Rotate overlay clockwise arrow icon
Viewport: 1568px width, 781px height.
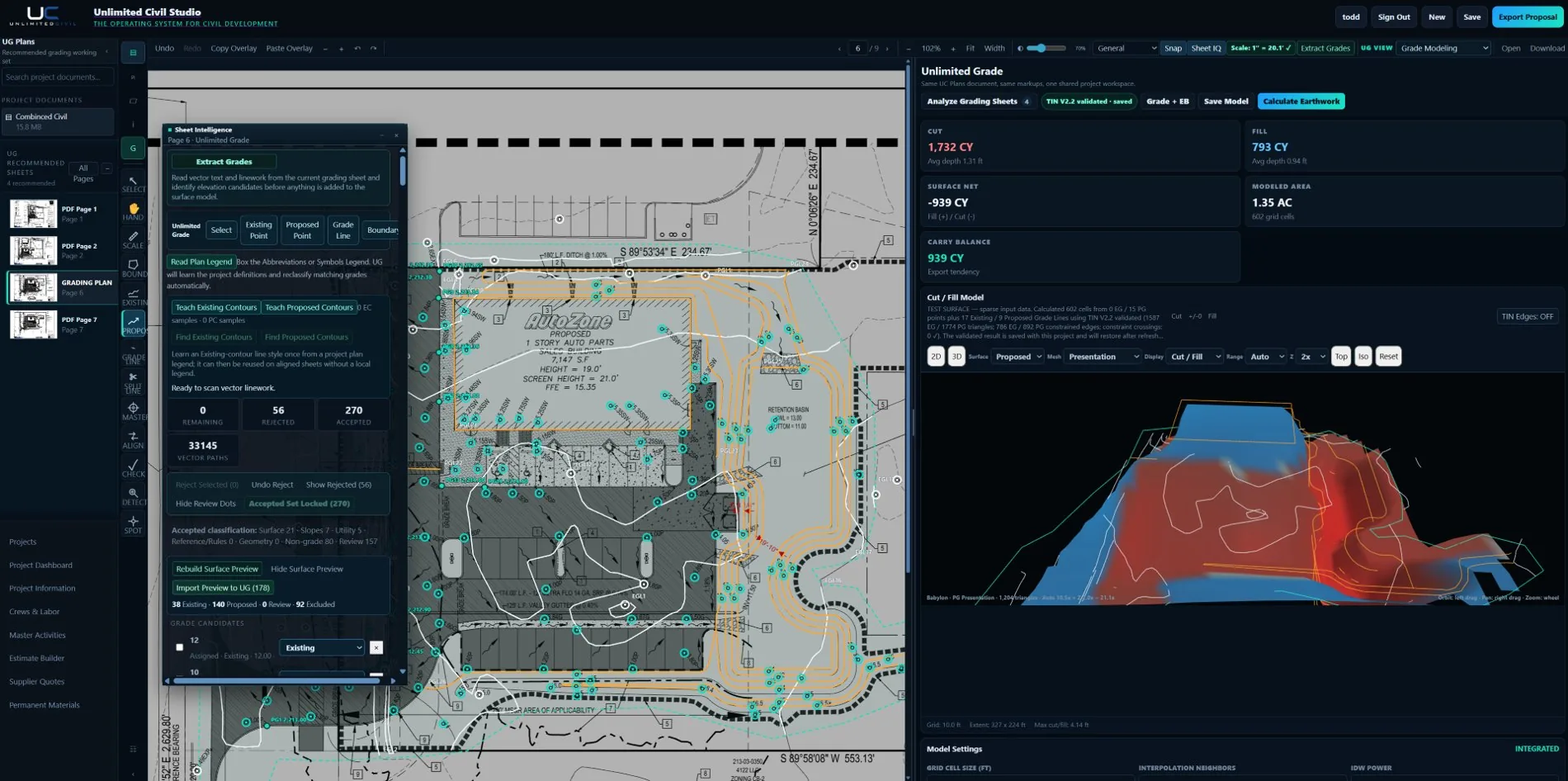tap(373, 48)
